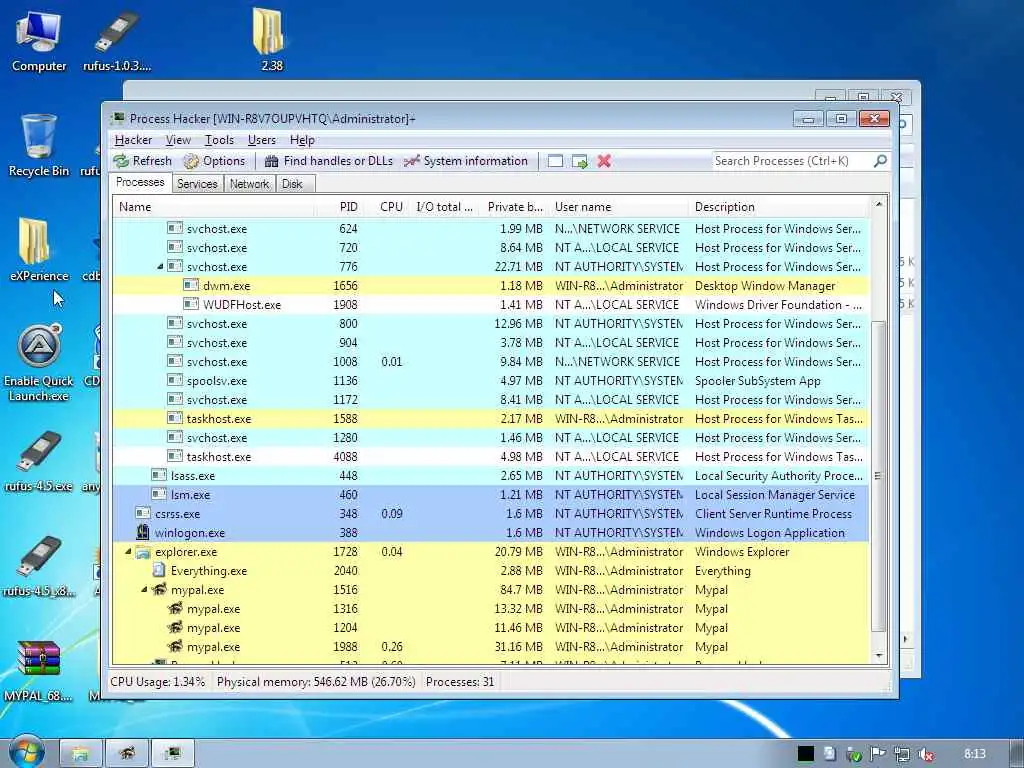1024x768 pixels.
Task: Click the find window and thread icon
Action: [579, 161]
